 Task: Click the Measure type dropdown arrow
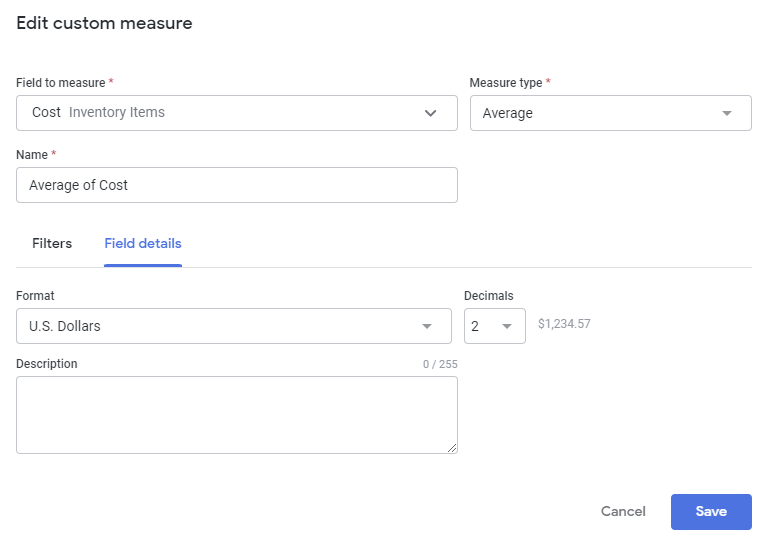point(727,113)
